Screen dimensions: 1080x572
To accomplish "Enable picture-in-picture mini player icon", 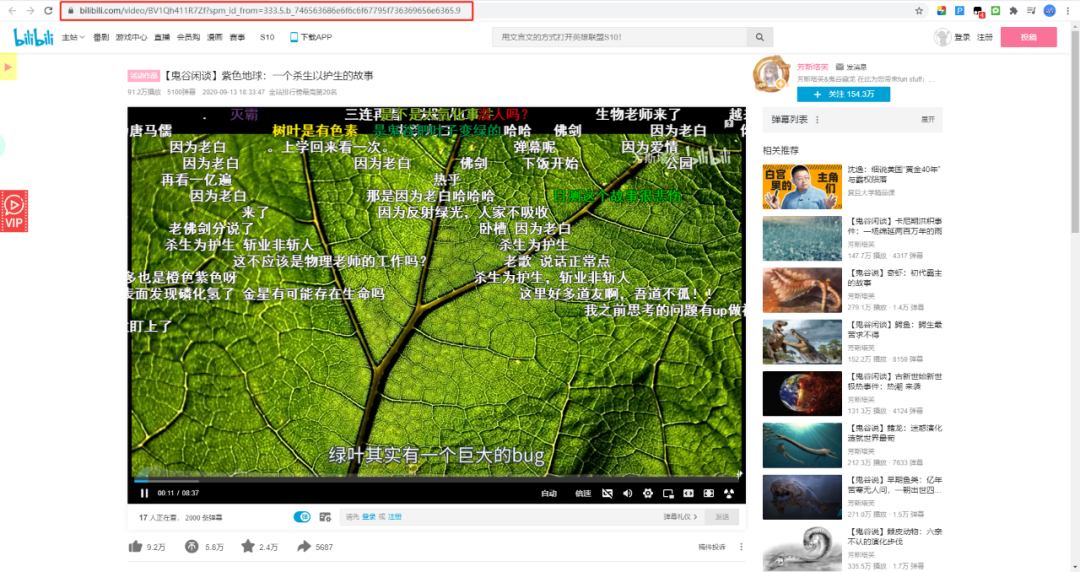I will click(668, 493).
